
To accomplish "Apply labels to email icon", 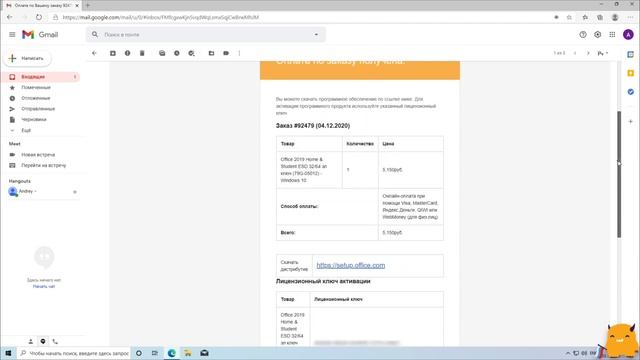I will pyautogui.click(x=226, y=53).
